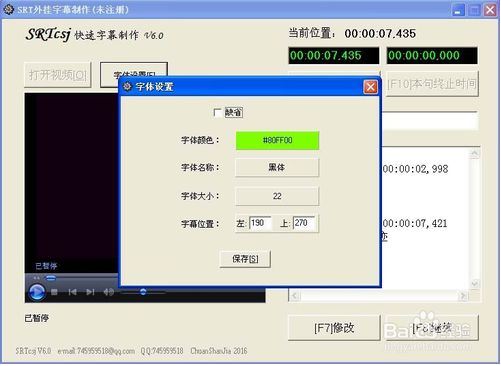Select subtitle time 00:00:07,421 in list
Image resolution: width=501 pixels, height=366 pixels.
[415, 223]
